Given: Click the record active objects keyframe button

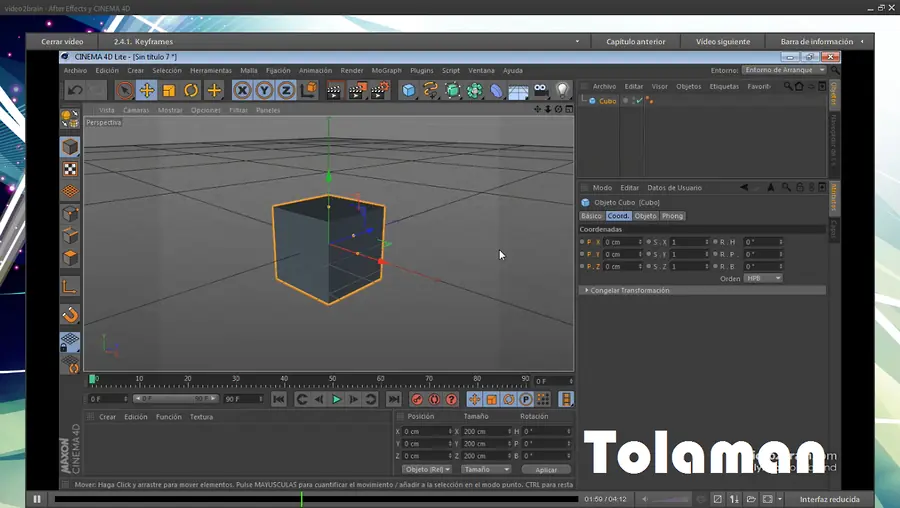Looking at the screenshot, I should point(417,399).
